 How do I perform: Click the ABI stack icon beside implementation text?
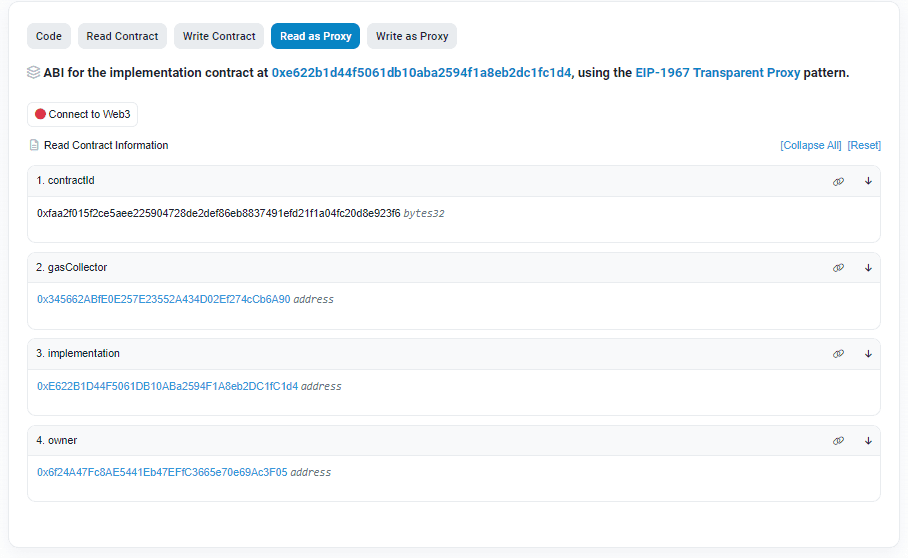[x=33, y=73]
